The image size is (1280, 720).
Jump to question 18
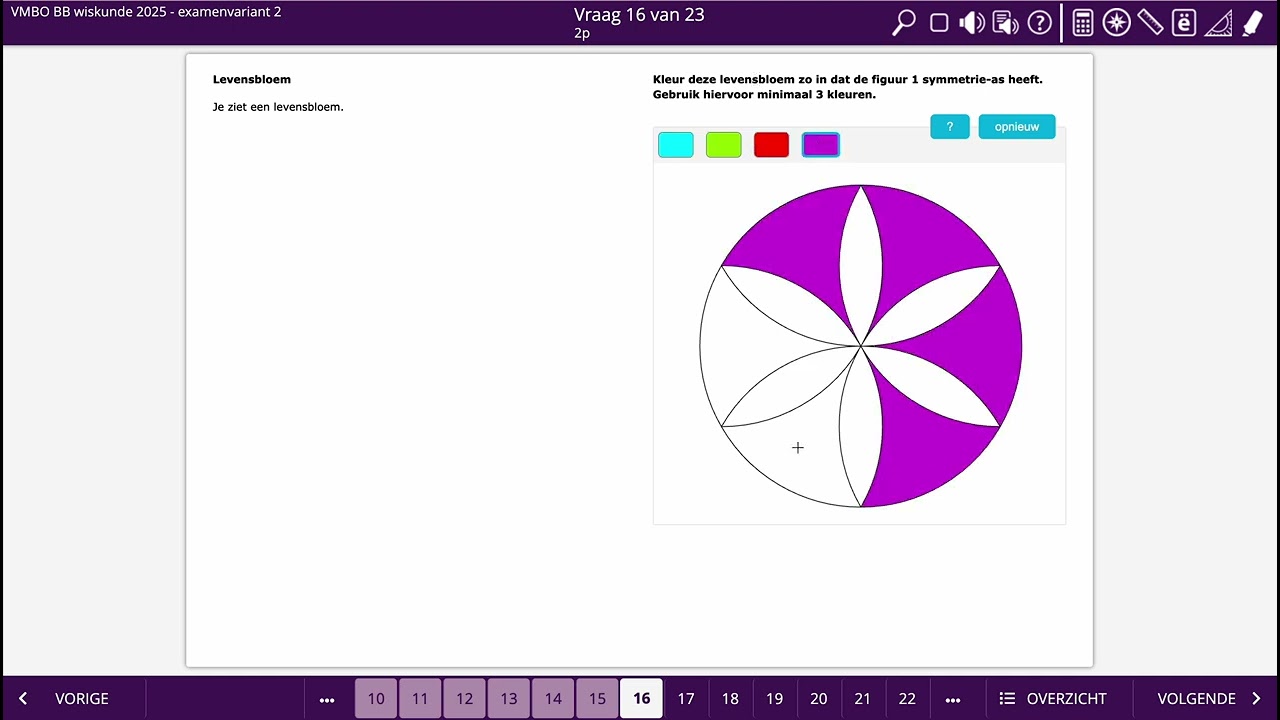click(730, 699)
